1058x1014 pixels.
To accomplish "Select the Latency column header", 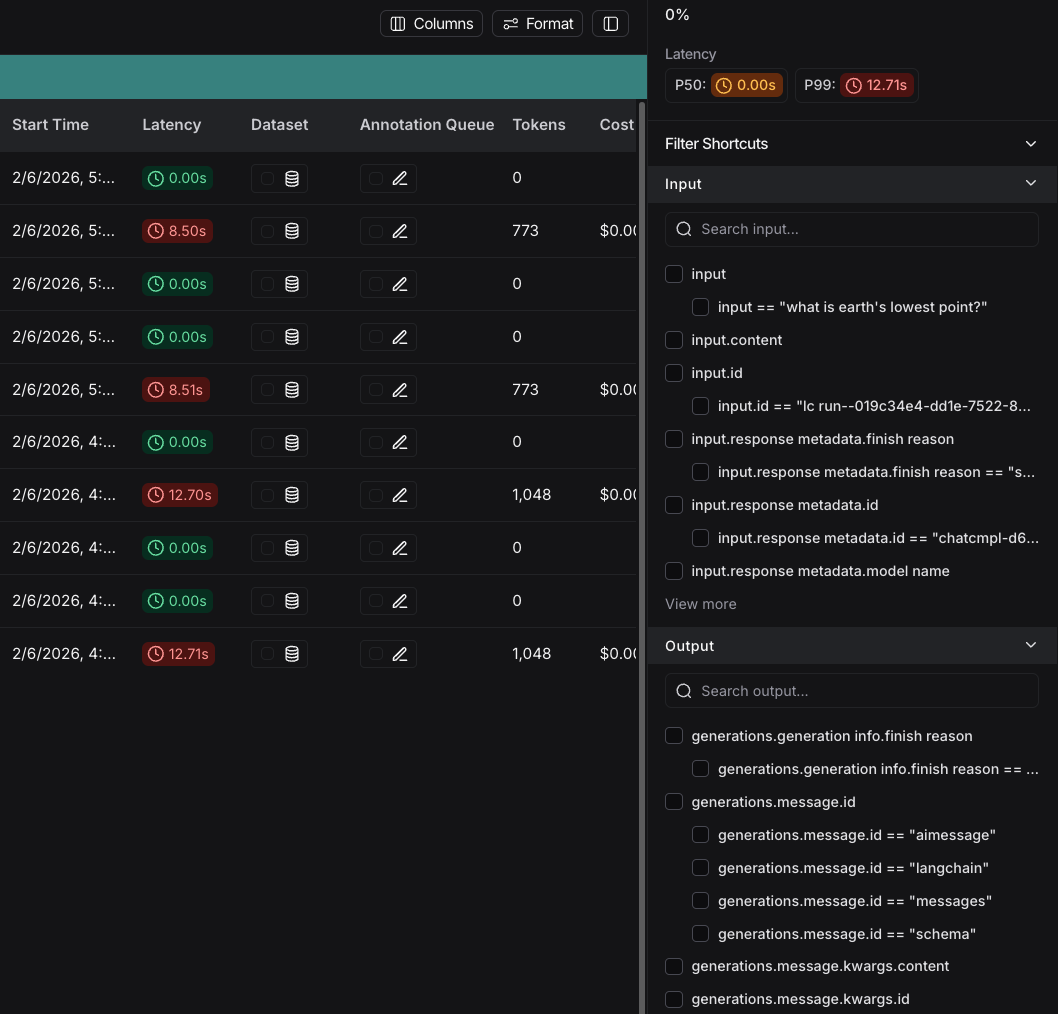I will coord(171,124).
